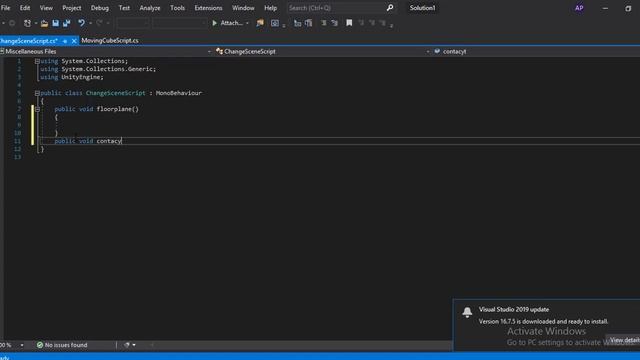Save the current file with the disk icon
Image resolution: width=640 pixels, height=360 pixels.
(x=56, y=23)
